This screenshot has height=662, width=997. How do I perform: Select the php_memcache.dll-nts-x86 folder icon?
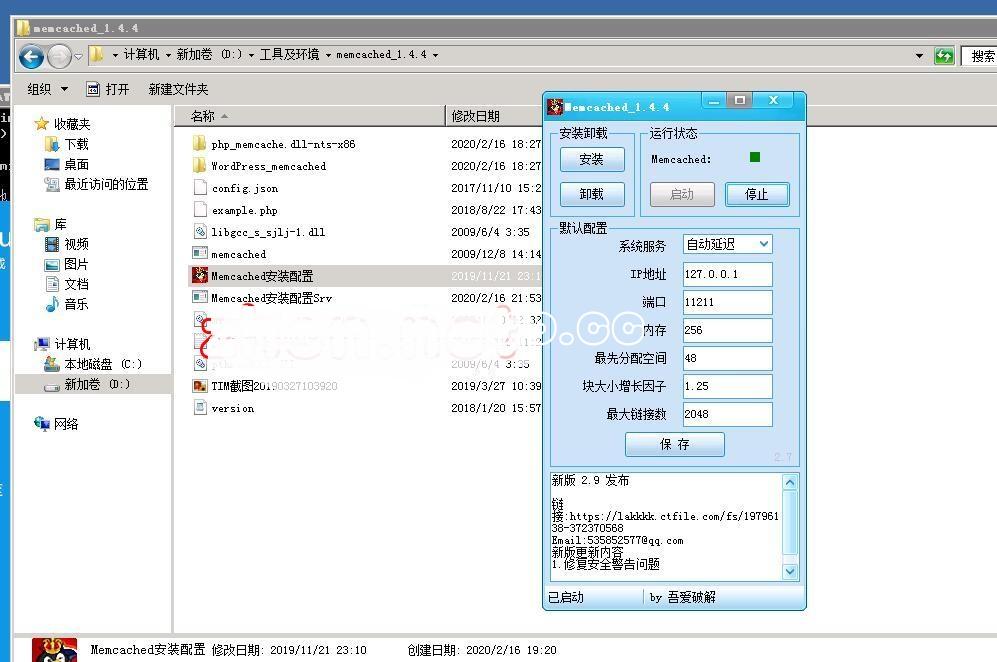coord(200,144)
